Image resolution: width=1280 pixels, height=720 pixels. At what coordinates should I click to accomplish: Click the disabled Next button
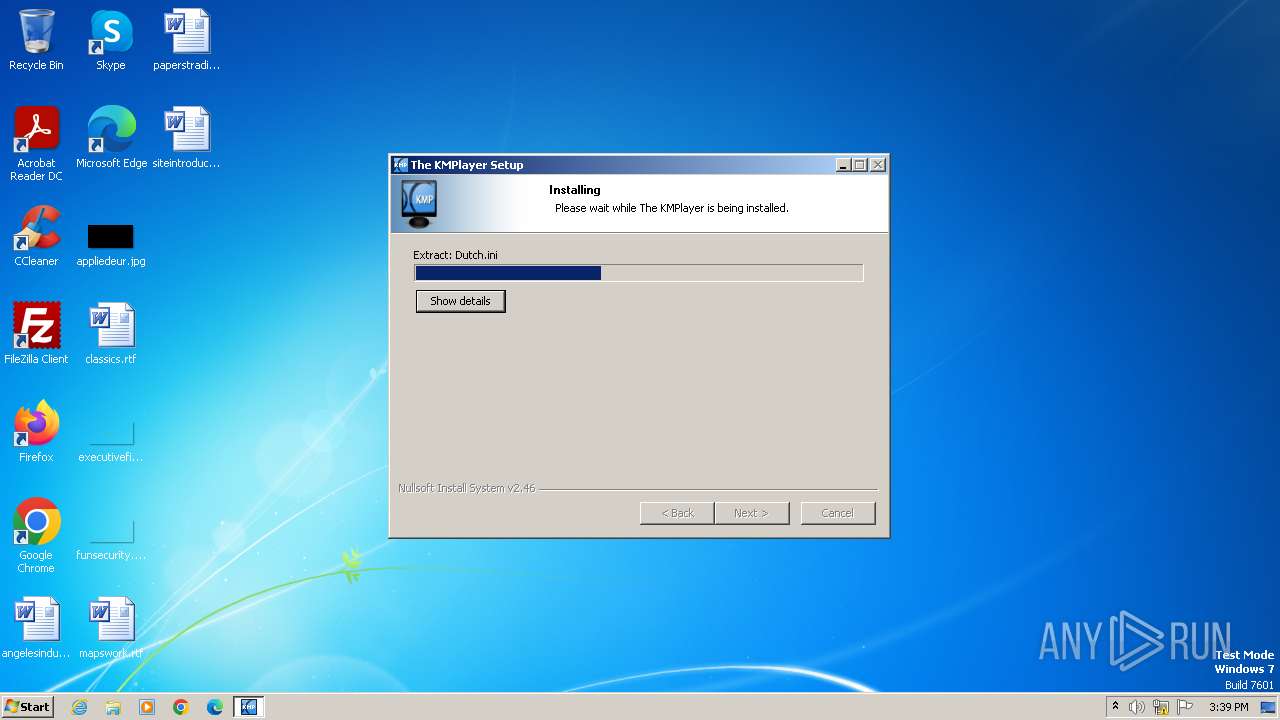[x=752, y=513]
